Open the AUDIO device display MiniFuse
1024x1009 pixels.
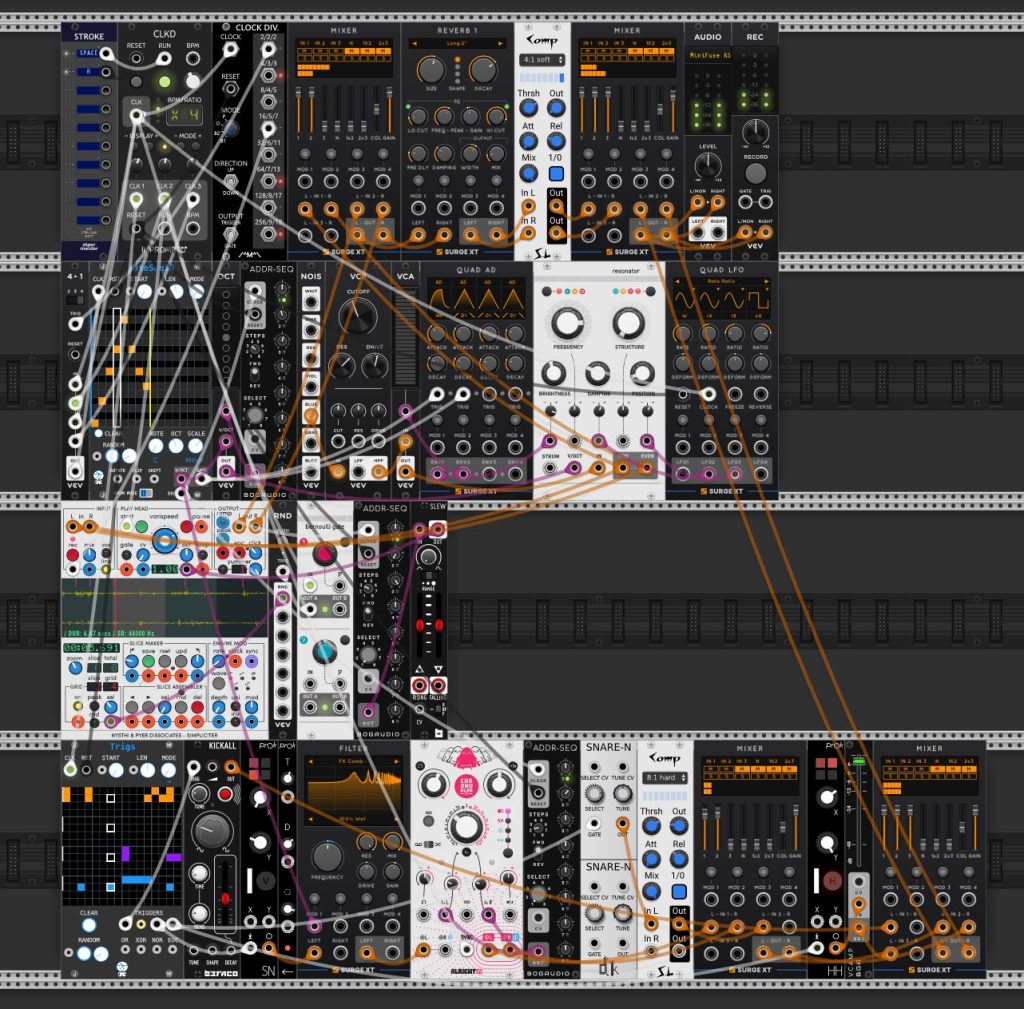tap(708, 56)
